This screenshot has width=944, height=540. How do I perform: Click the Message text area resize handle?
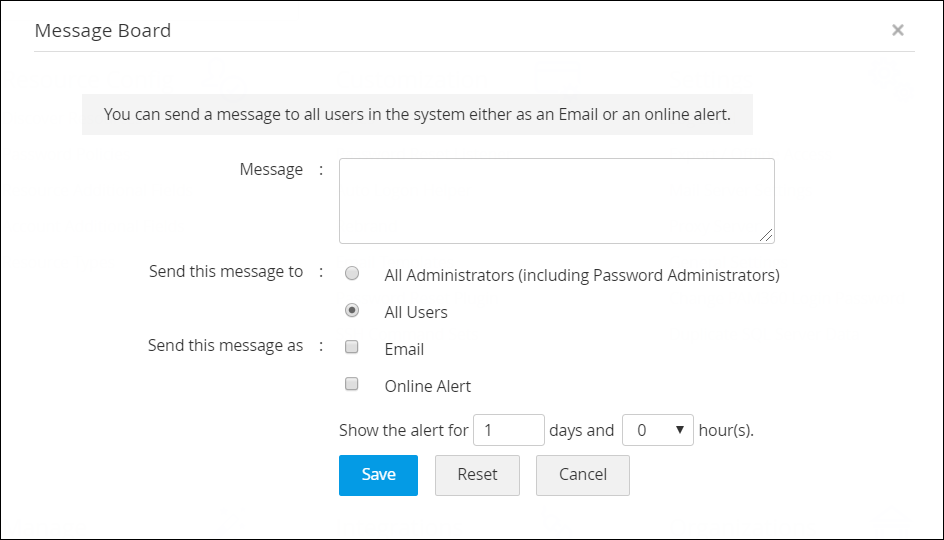click(x=766, y=235)
